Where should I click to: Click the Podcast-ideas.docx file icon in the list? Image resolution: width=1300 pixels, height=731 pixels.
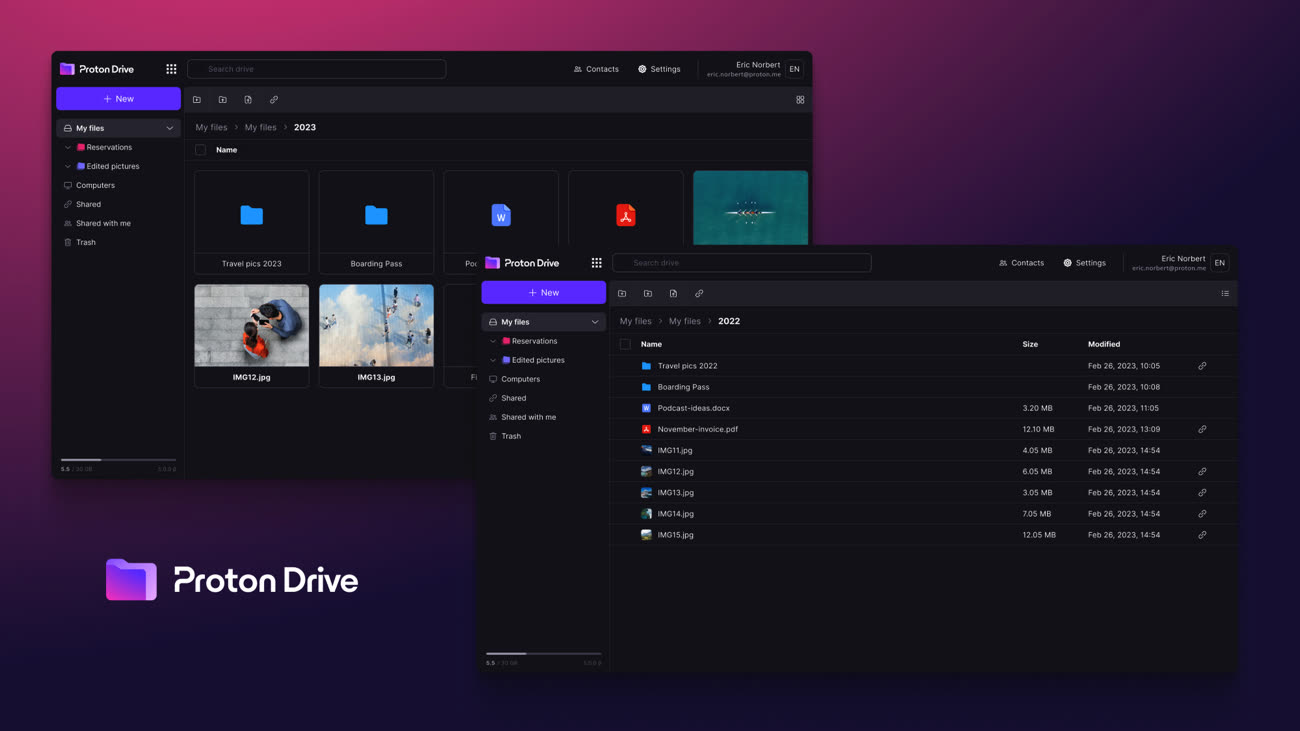(x=646, y=408)
